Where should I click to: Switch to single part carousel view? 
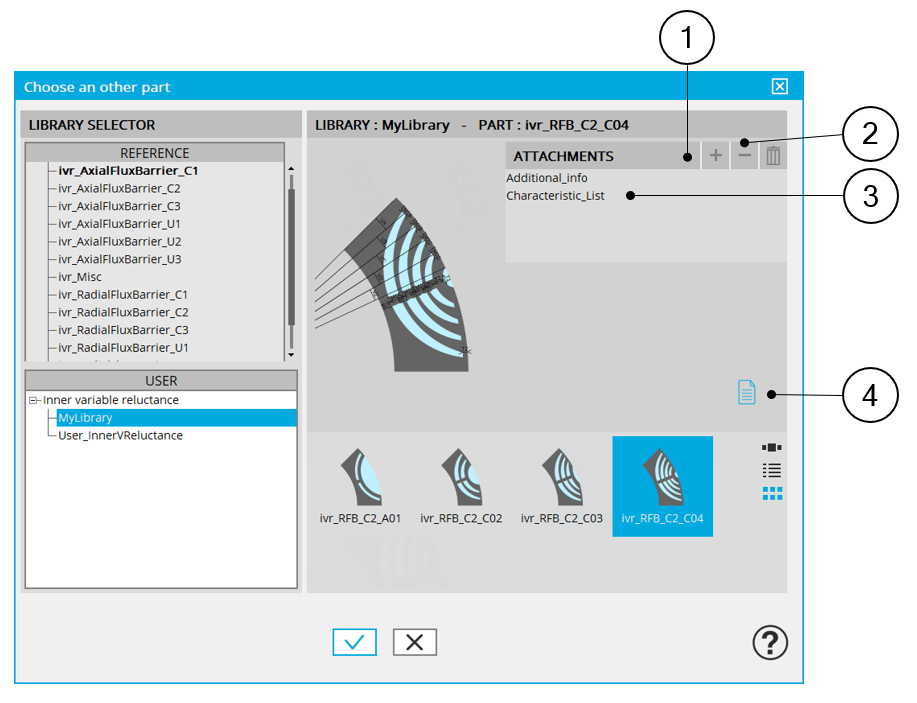pyautogui.click(x=772, y=448)
